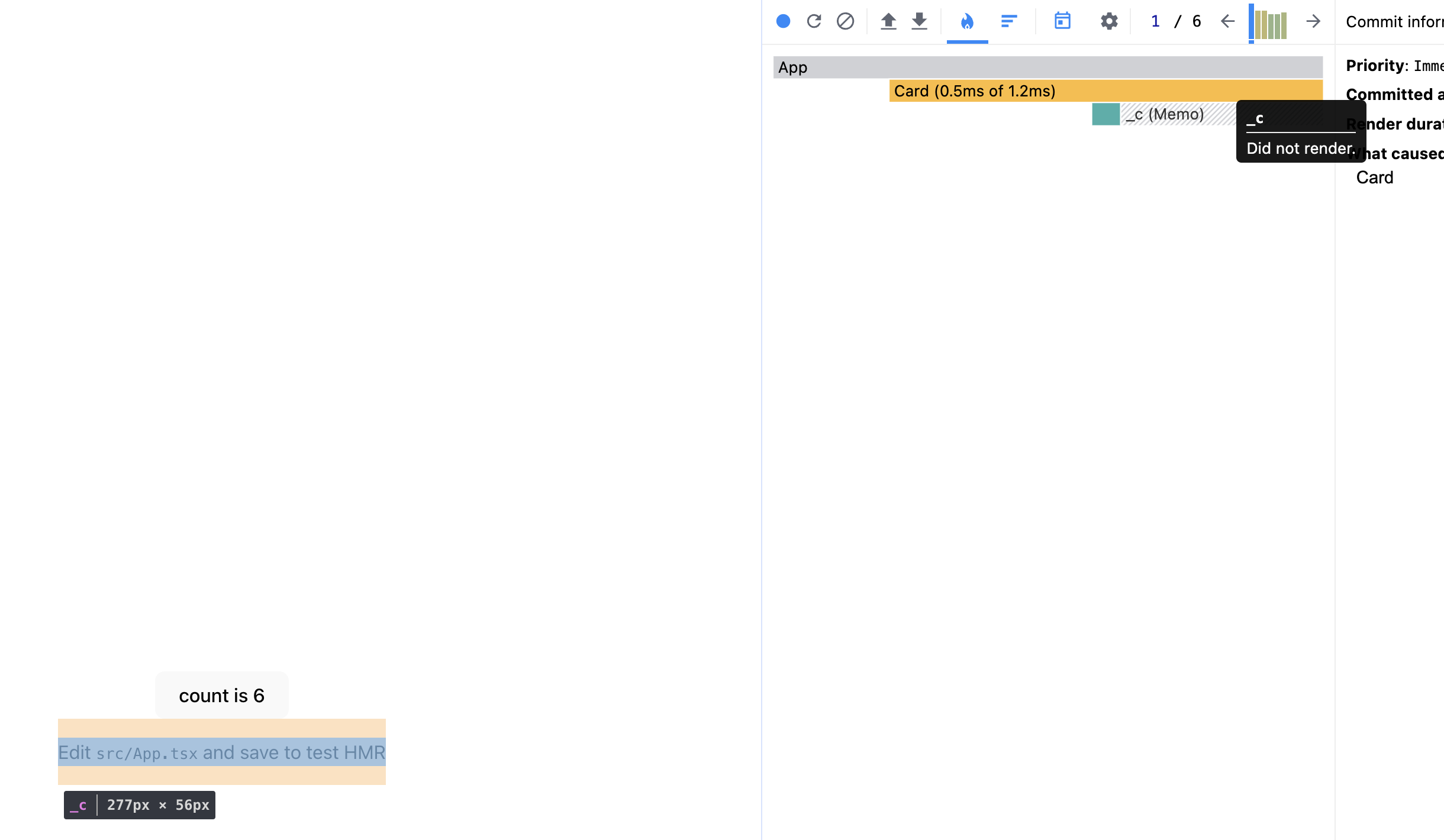This screenshot has height=840, width=1444.
Task: Go to previous commit with left arrow
Action: coord(1228,21)
